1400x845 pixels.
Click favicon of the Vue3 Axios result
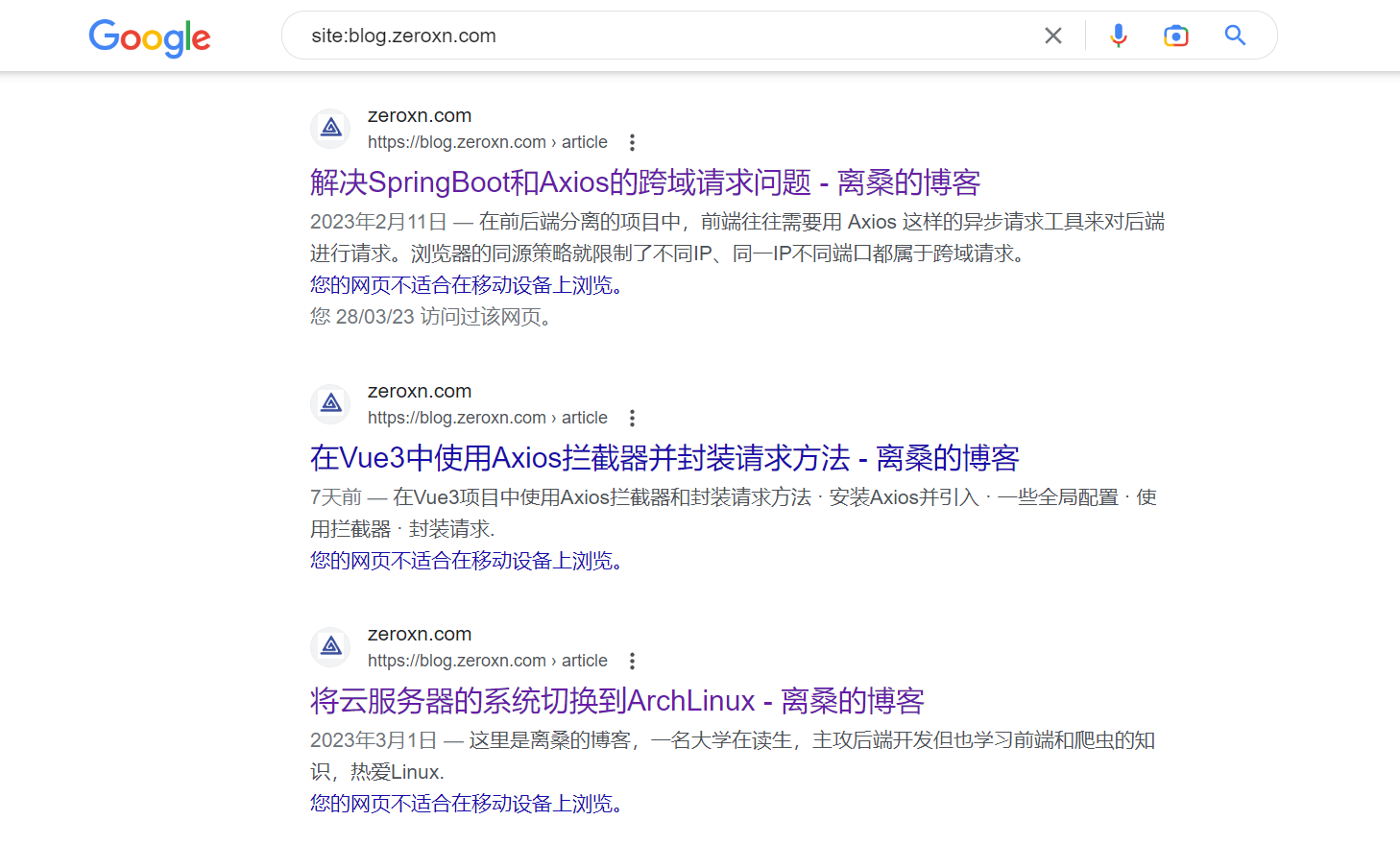coord(331,403)
